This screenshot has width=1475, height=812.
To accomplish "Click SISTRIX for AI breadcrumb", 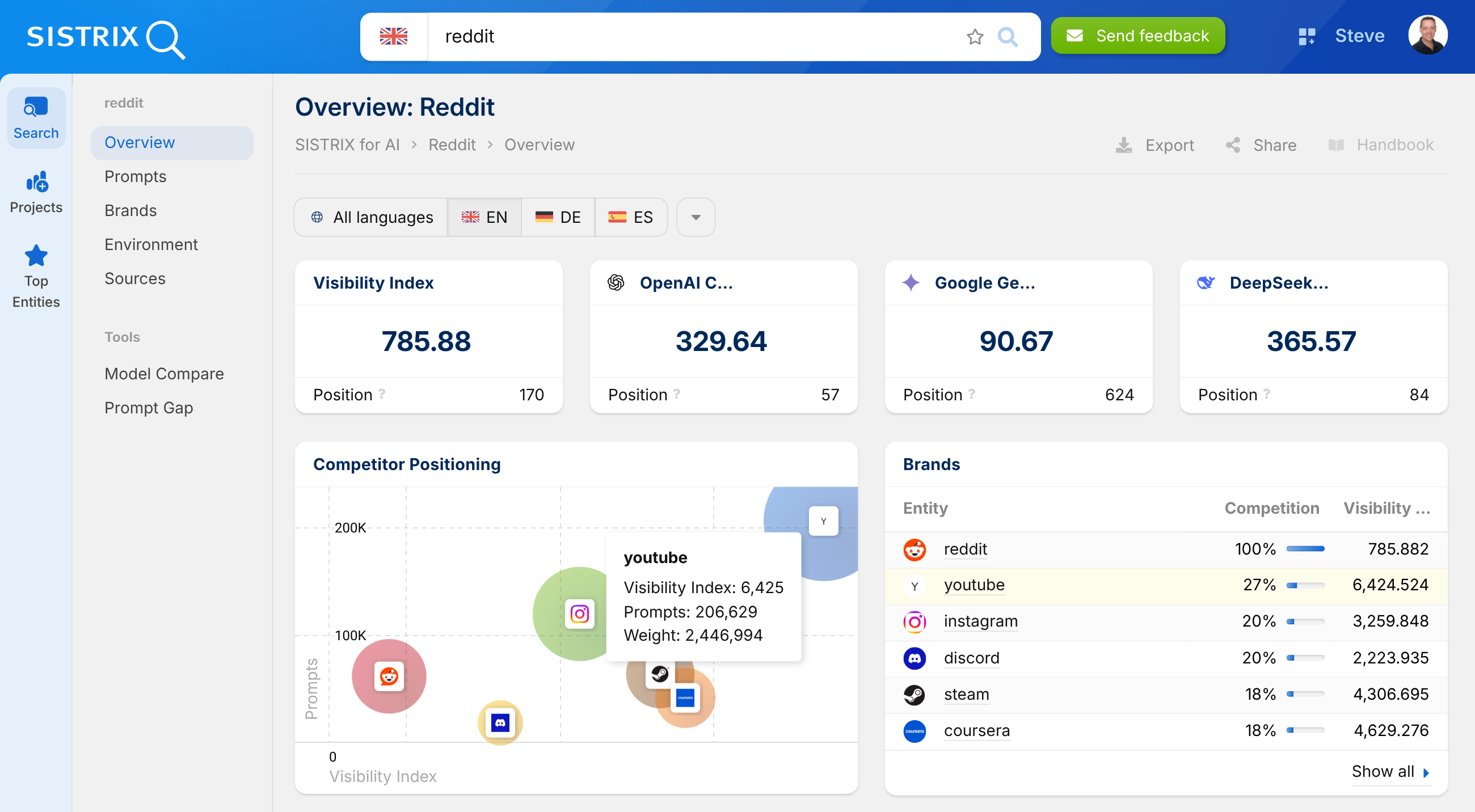I will coord(347,145).
